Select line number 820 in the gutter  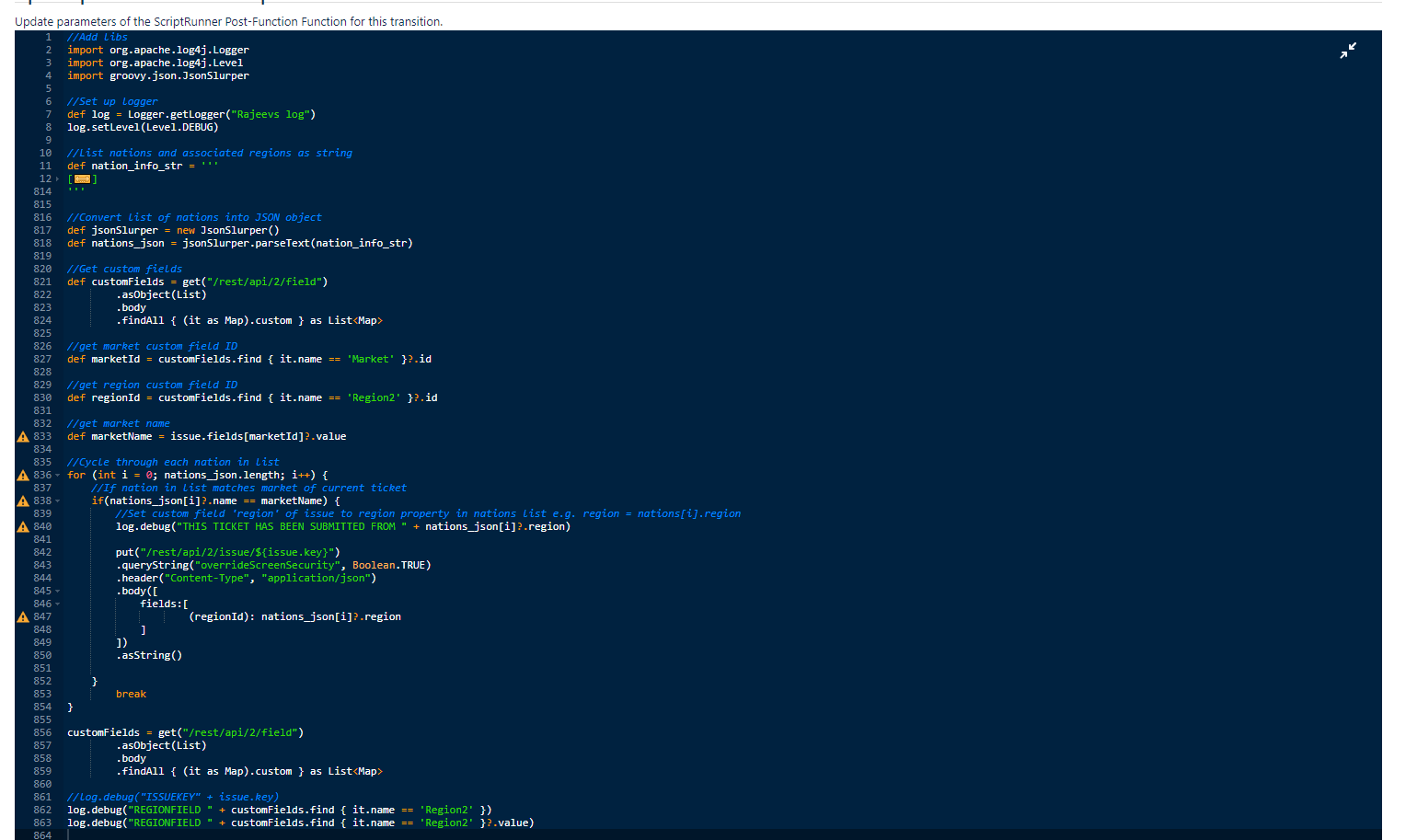click(42, 269)
